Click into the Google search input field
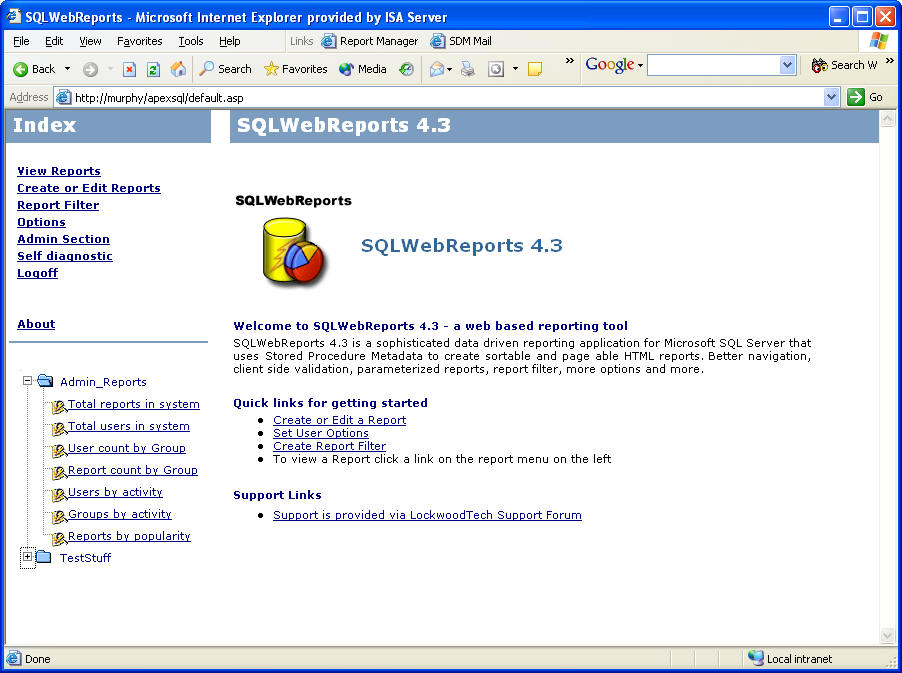Screen dimensions: 902x673 714,65
